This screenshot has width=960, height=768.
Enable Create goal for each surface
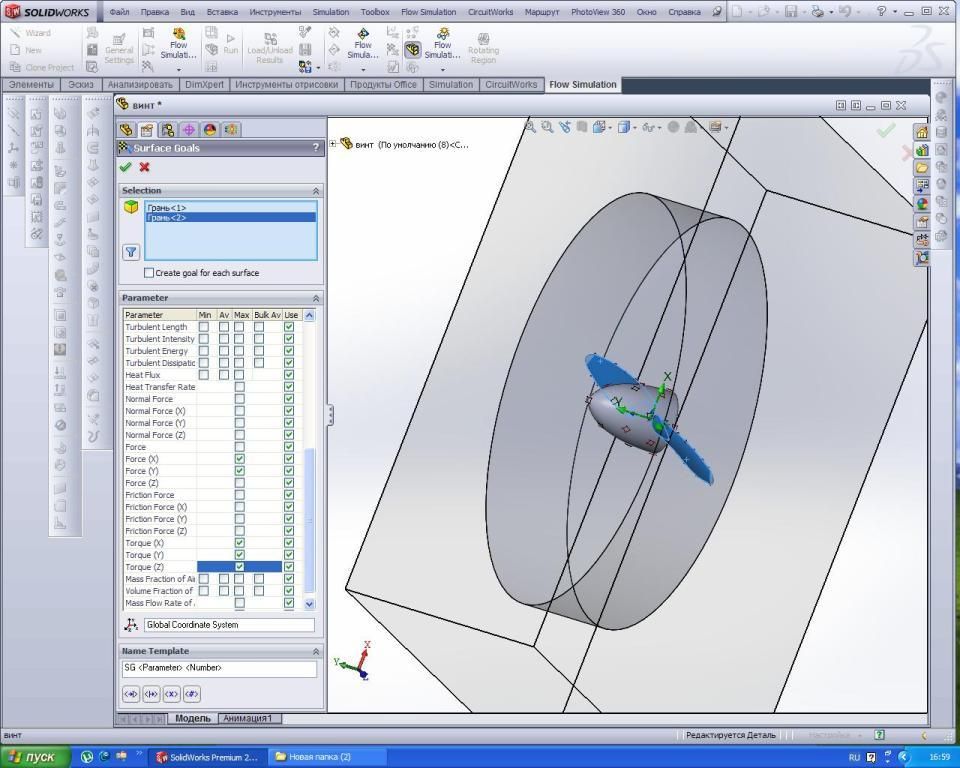[x=149, y=273]
